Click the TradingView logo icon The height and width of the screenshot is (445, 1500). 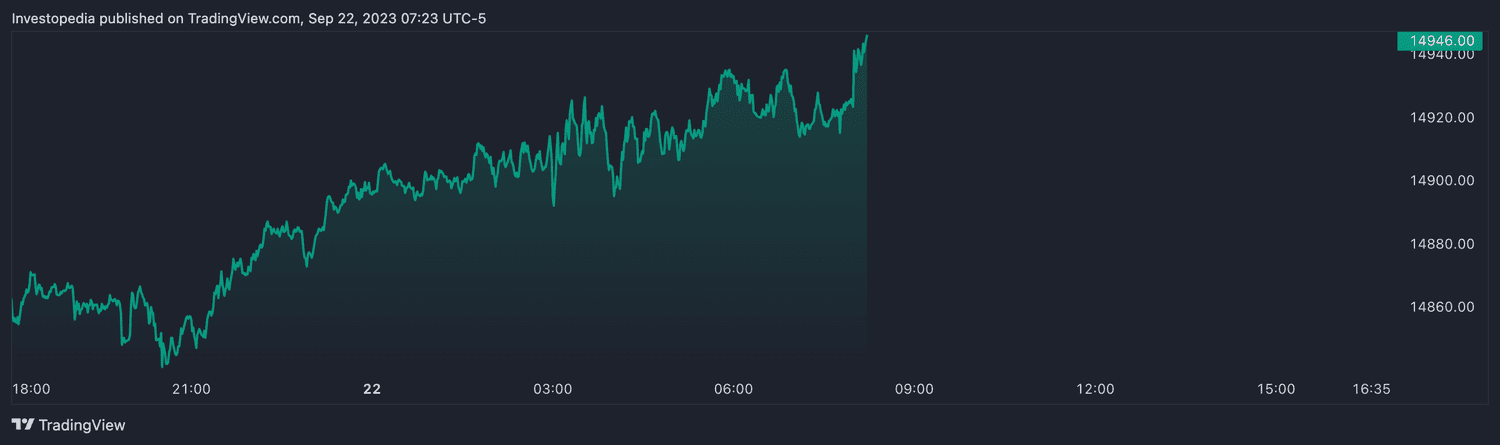(22, 425)
